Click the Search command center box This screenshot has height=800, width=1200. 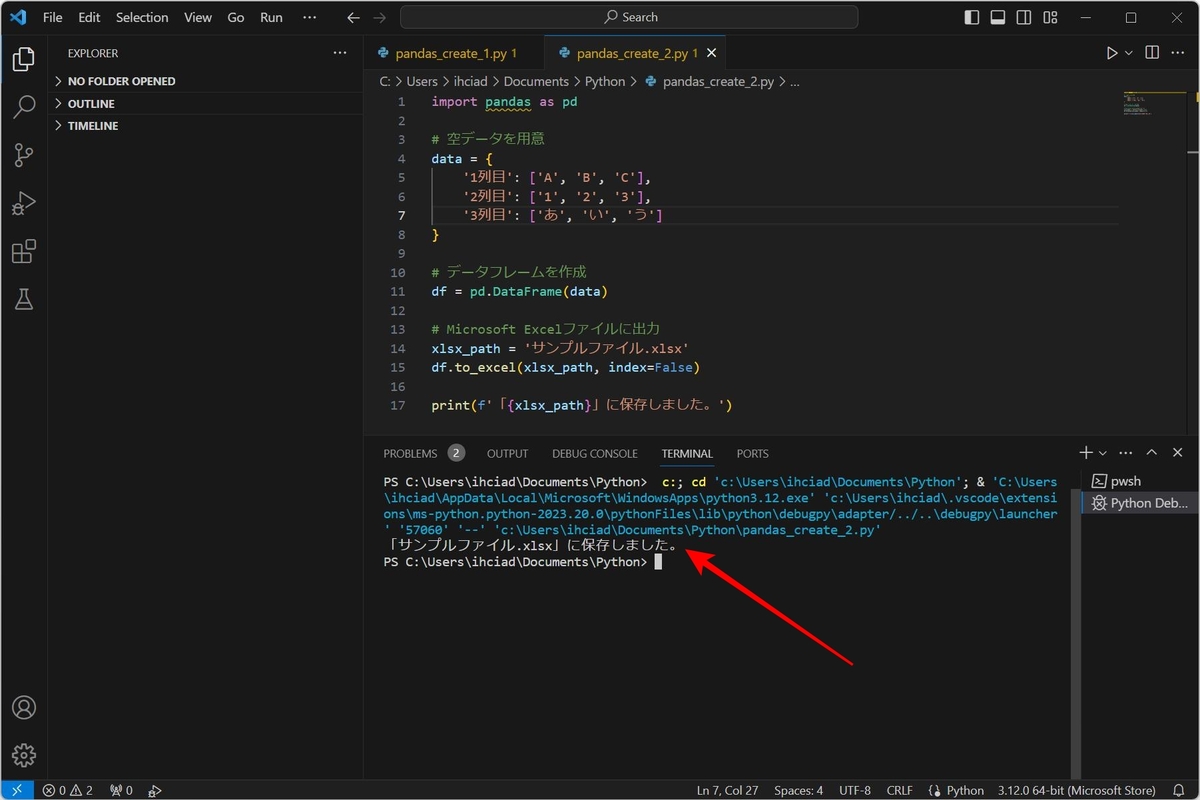629,17
